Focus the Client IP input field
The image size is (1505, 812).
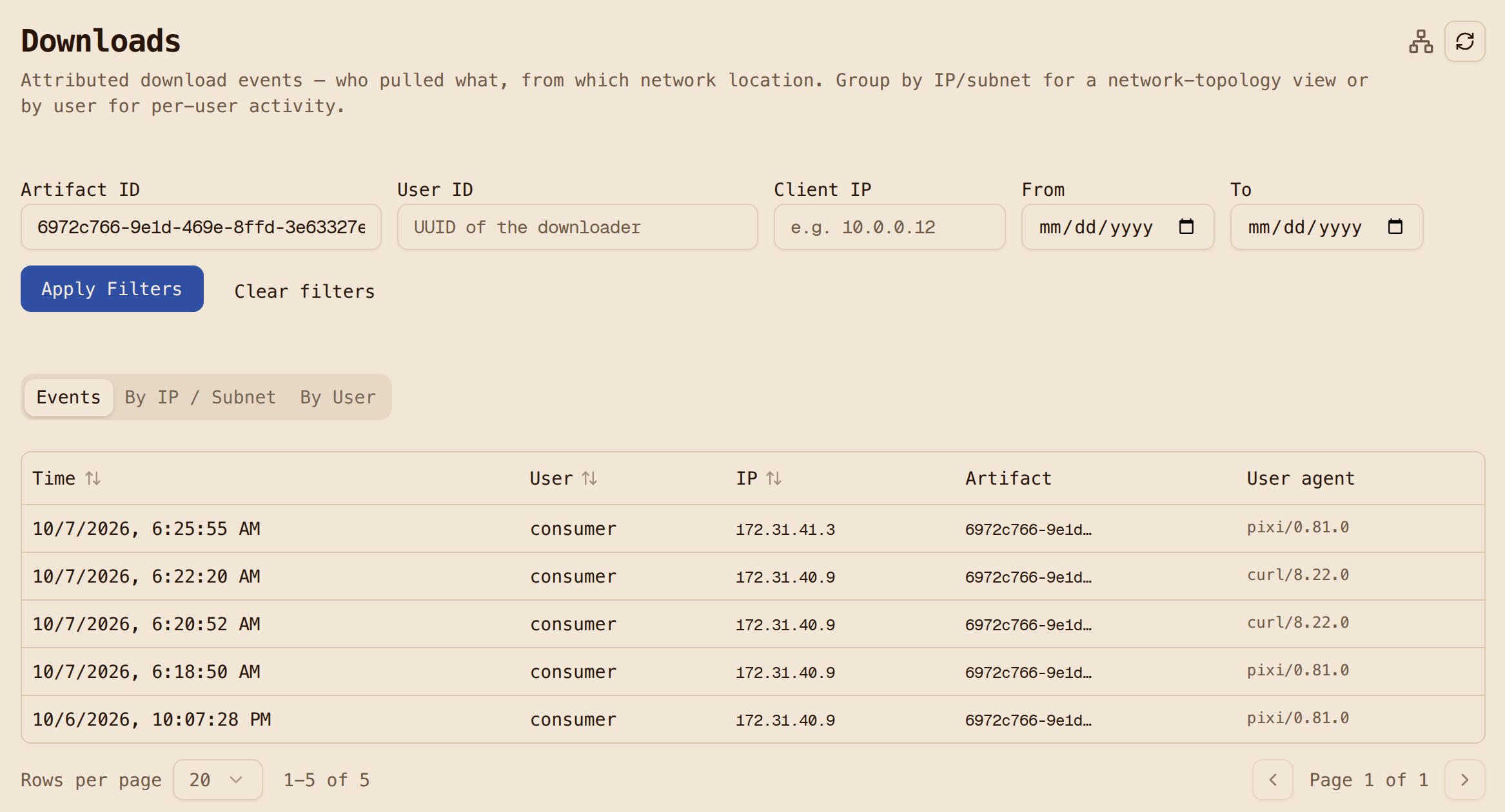point(889,227)
